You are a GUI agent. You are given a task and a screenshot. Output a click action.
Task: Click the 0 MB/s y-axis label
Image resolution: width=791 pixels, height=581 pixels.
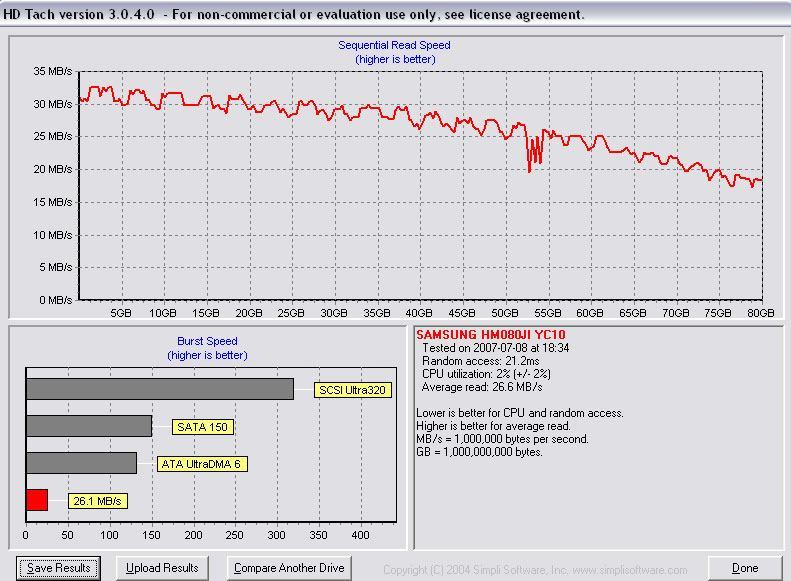[x=56, y=300]
